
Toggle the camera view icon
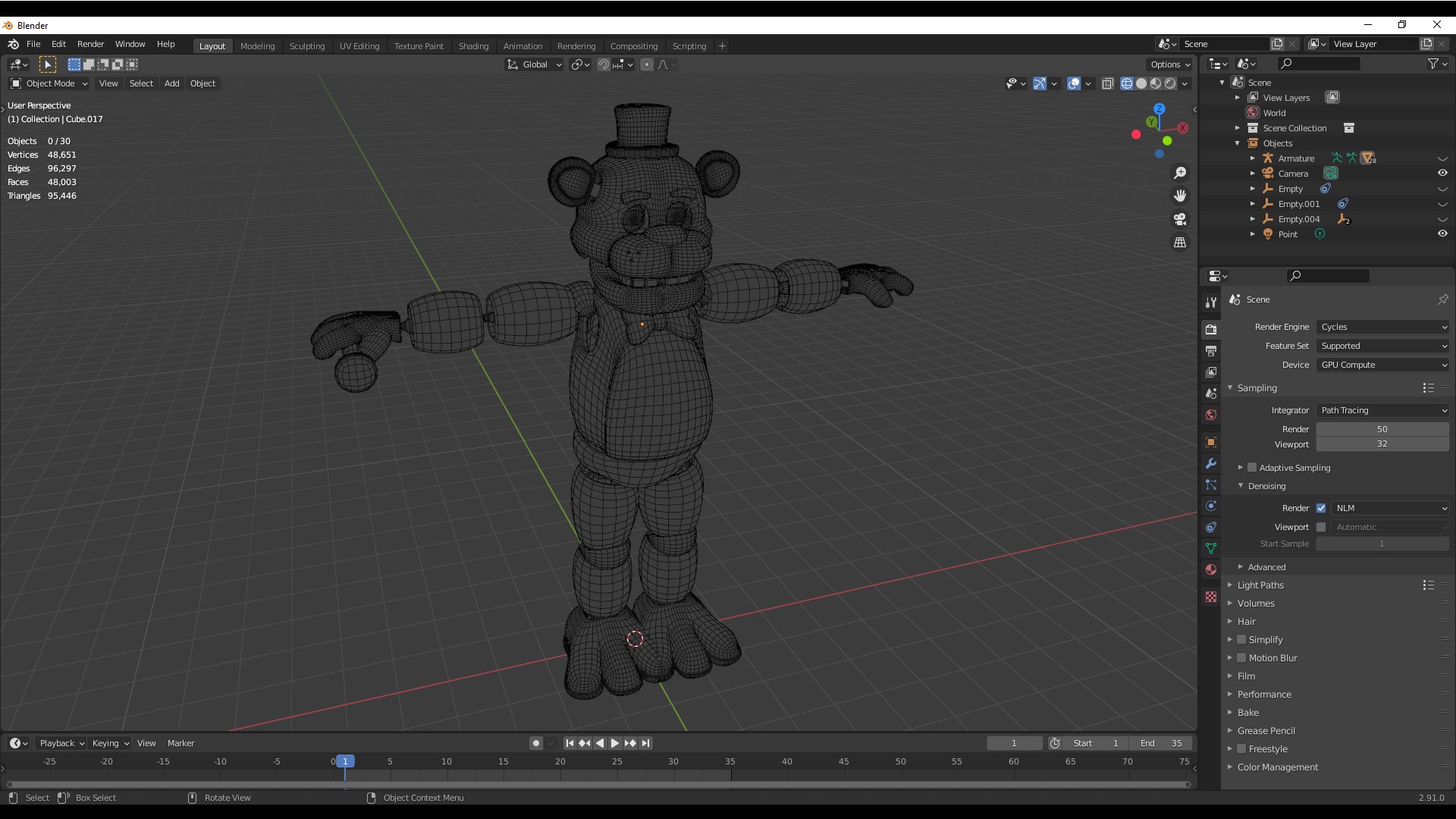pyautogui.click(x=1180, y=220)
